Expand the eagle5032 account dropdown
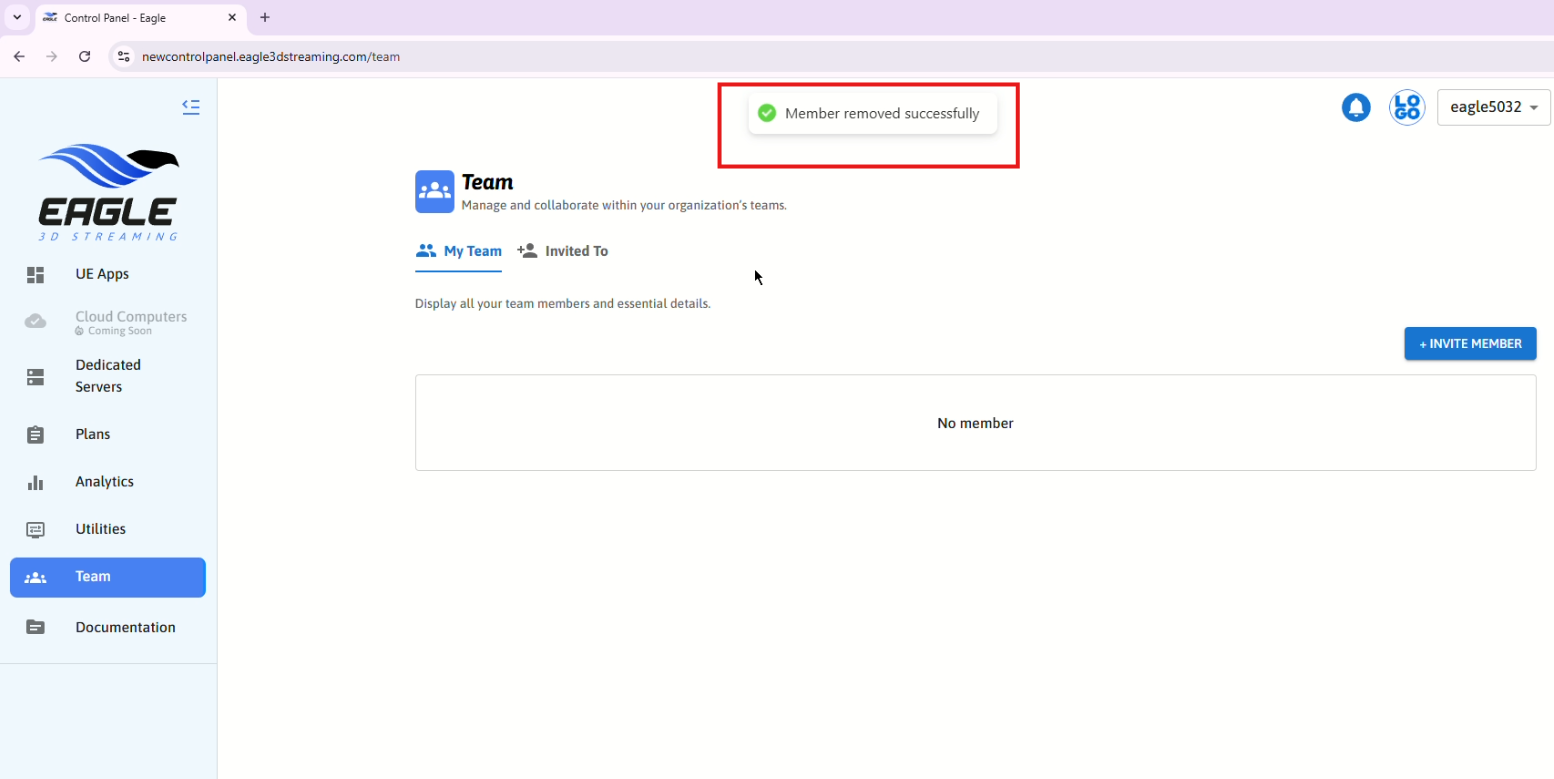 pos(1493,107)
